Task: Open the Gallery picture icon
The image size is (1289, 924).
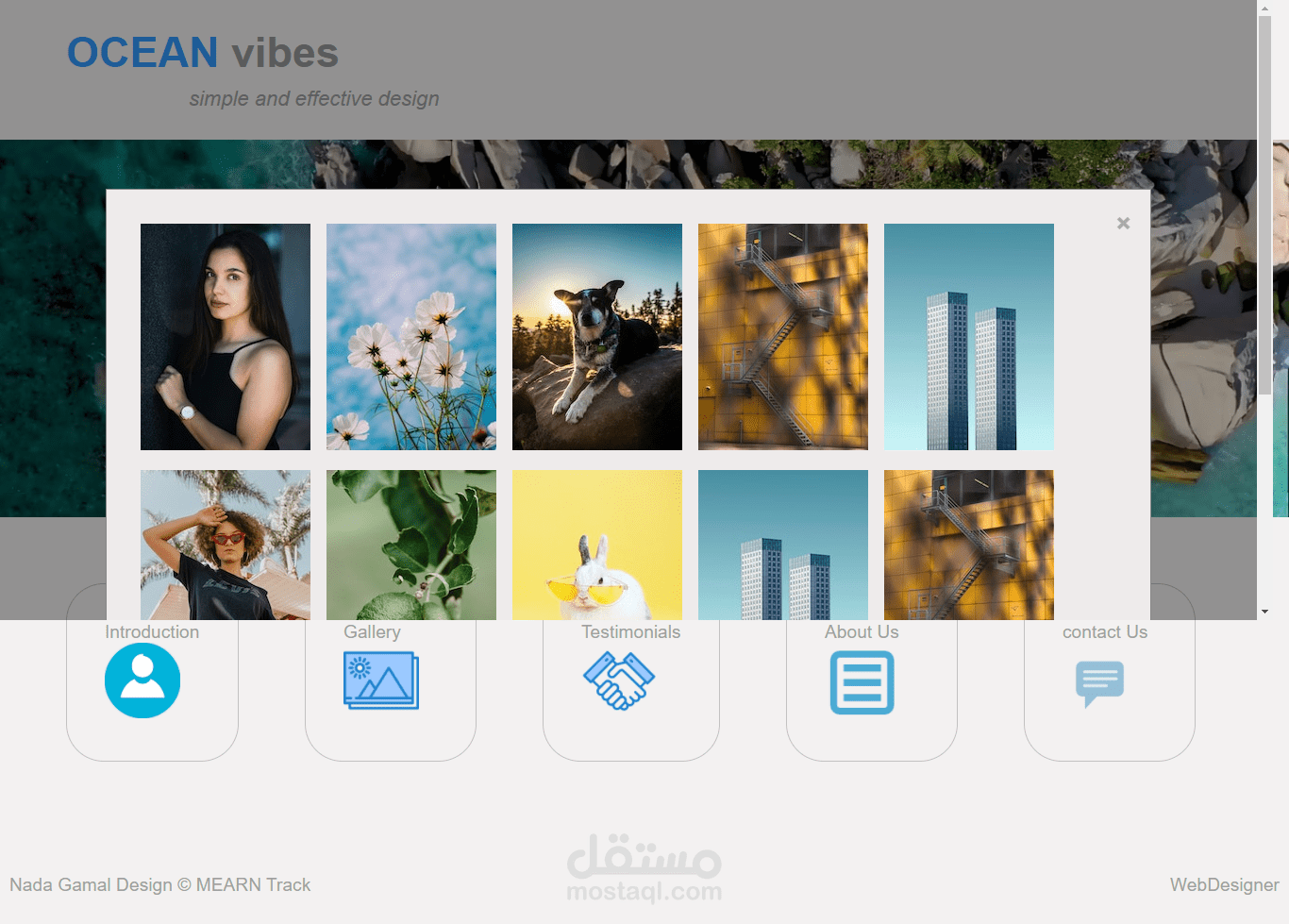Action: pyautogui.click(x=381, y=680)
